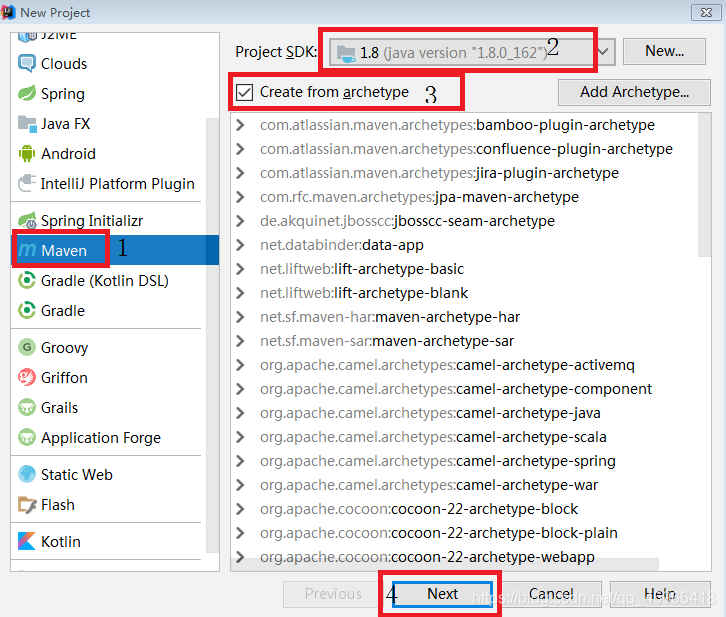Click the Clouds project type icon
This screenshot has width=726, height=617.
tap(27, 63)
